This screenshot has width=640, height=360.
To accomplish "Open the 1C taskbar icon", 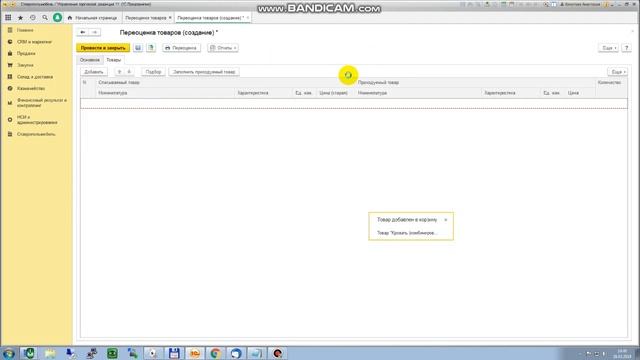I will click(x=195, y=353).
